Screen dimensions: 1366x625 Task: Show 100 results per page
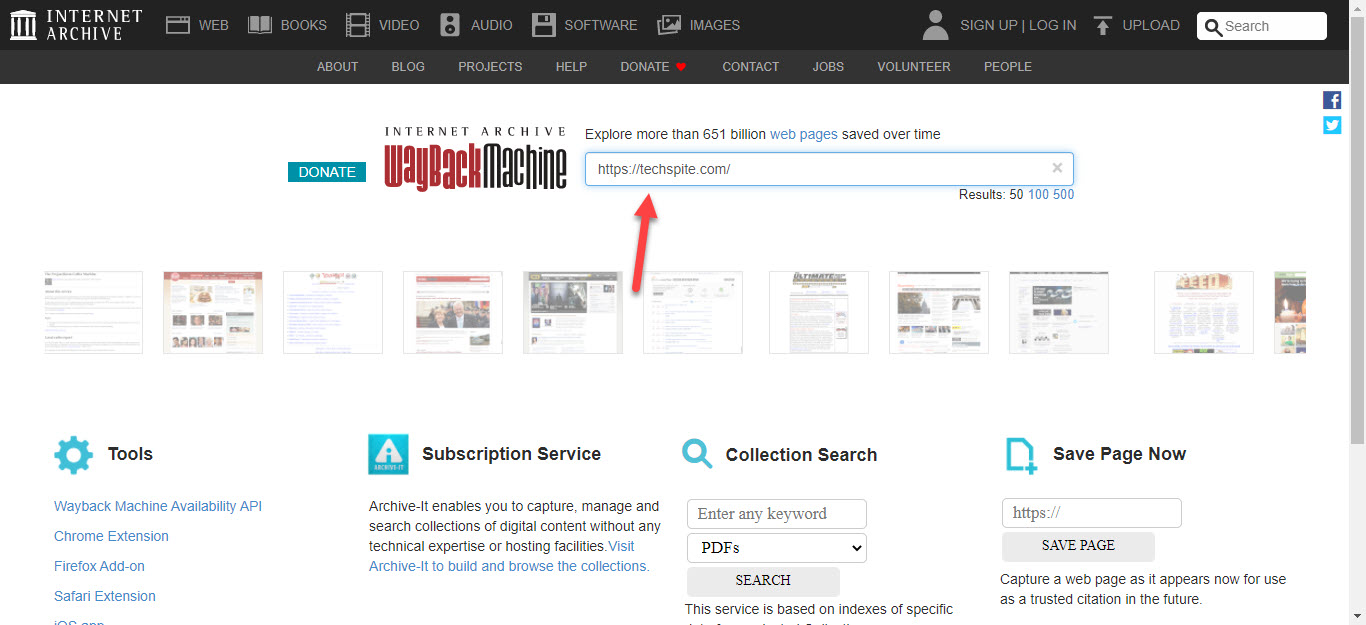1038,195
